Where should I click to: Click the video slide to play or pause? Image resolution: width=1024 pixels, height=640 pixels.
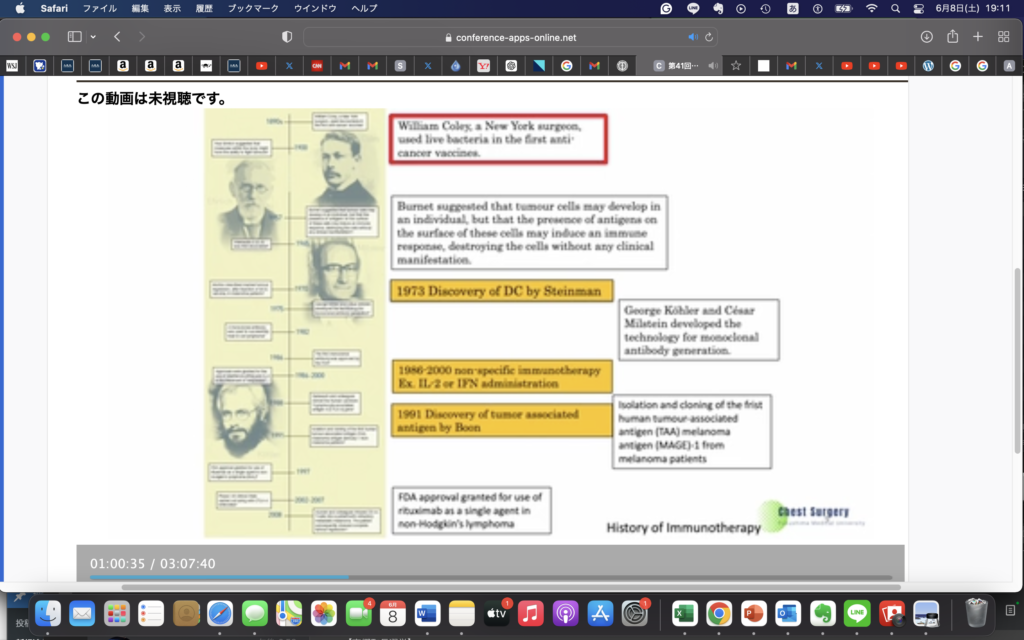pos(490,320)
